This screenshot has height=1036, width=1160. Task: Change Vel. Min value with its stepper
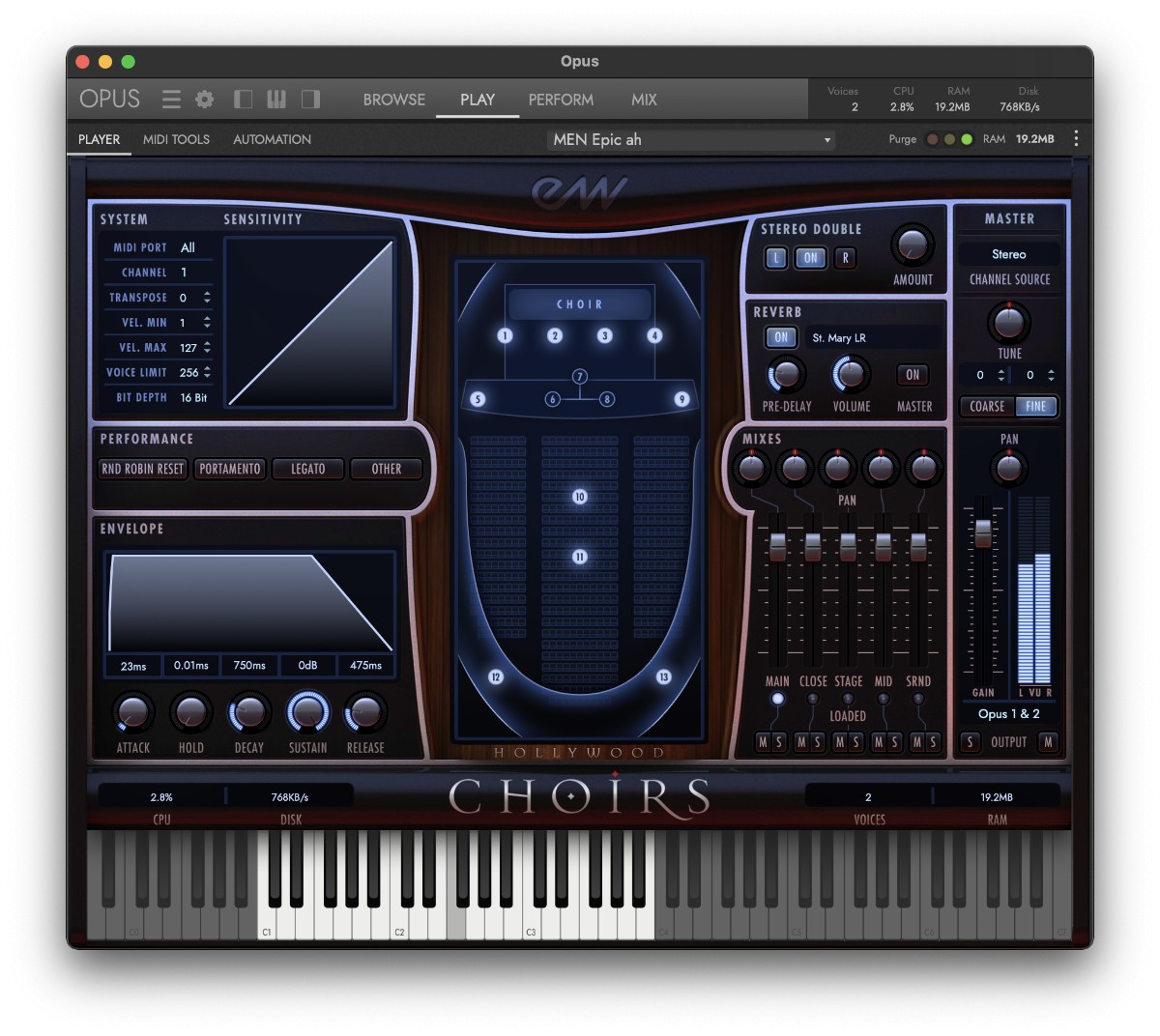click(207, 323)
